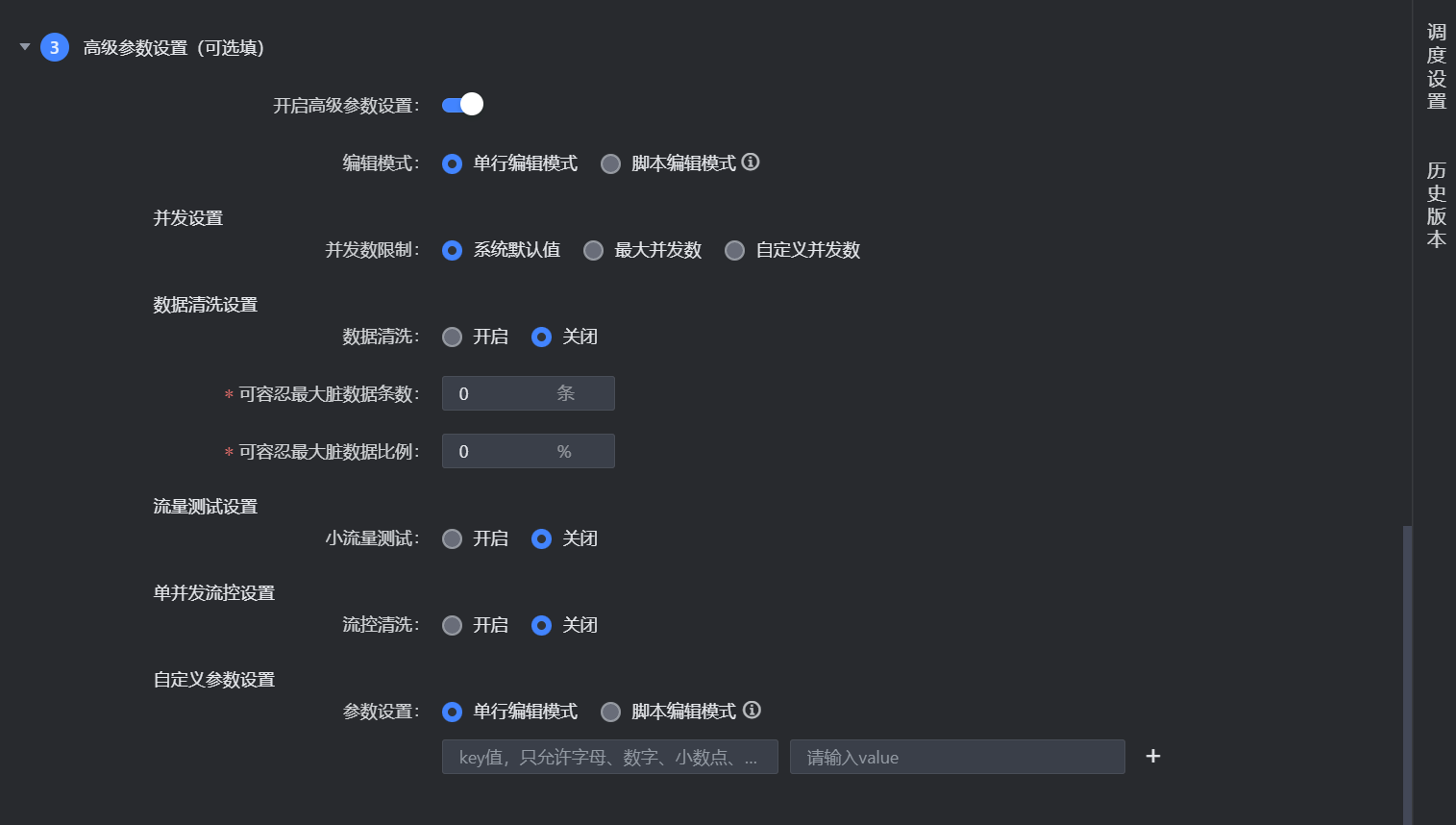
Task: Choose 系统默认值 for 并发数限制
Action: pos(452,251)
